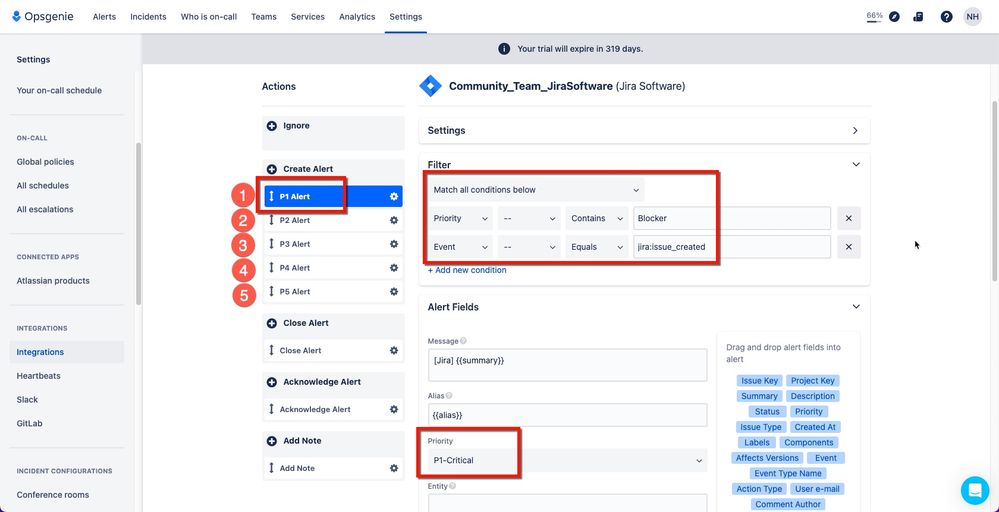Click the Project Key field tag
The image size is (999, 512).
coord(812,381)
